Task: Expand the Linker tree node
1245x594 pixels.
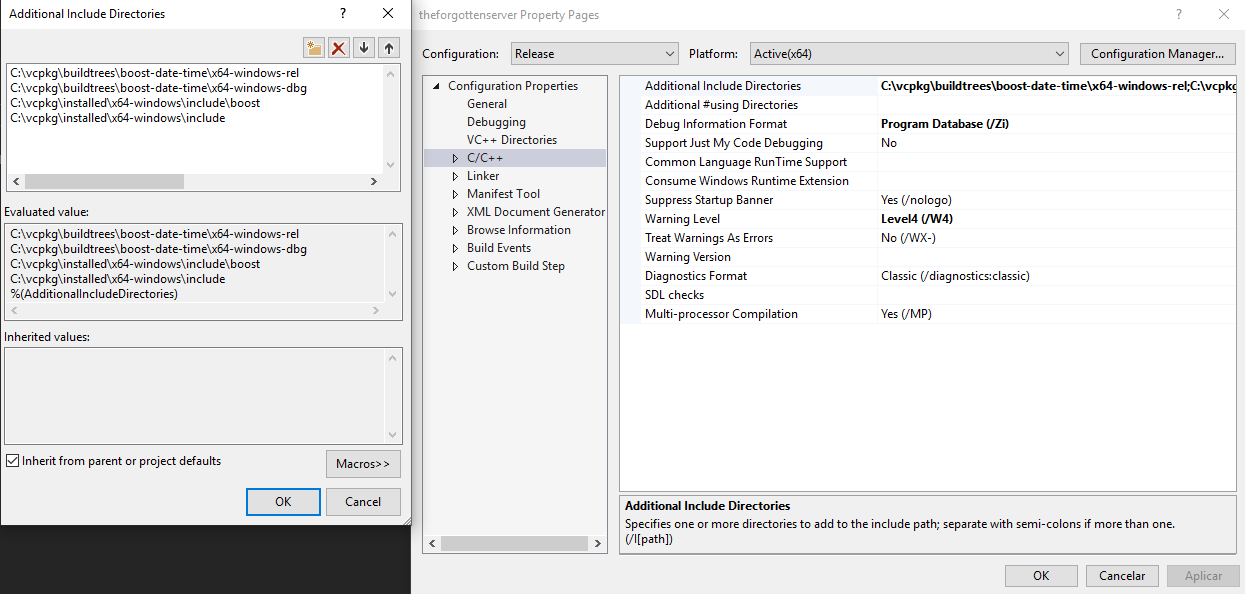Action: [x=456, y=176]
